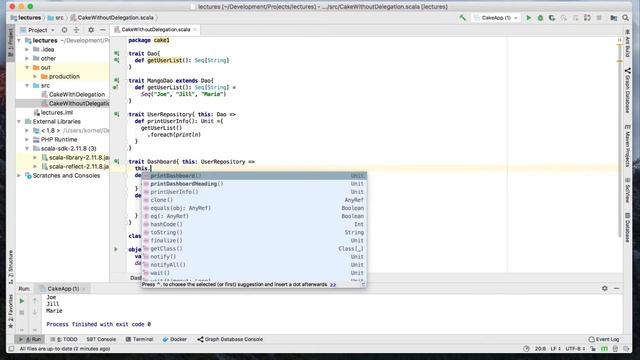Collapse scala-sdk-2.11.8 library node
The height and width of the screenshot is (360, 640).
(27, 149)
